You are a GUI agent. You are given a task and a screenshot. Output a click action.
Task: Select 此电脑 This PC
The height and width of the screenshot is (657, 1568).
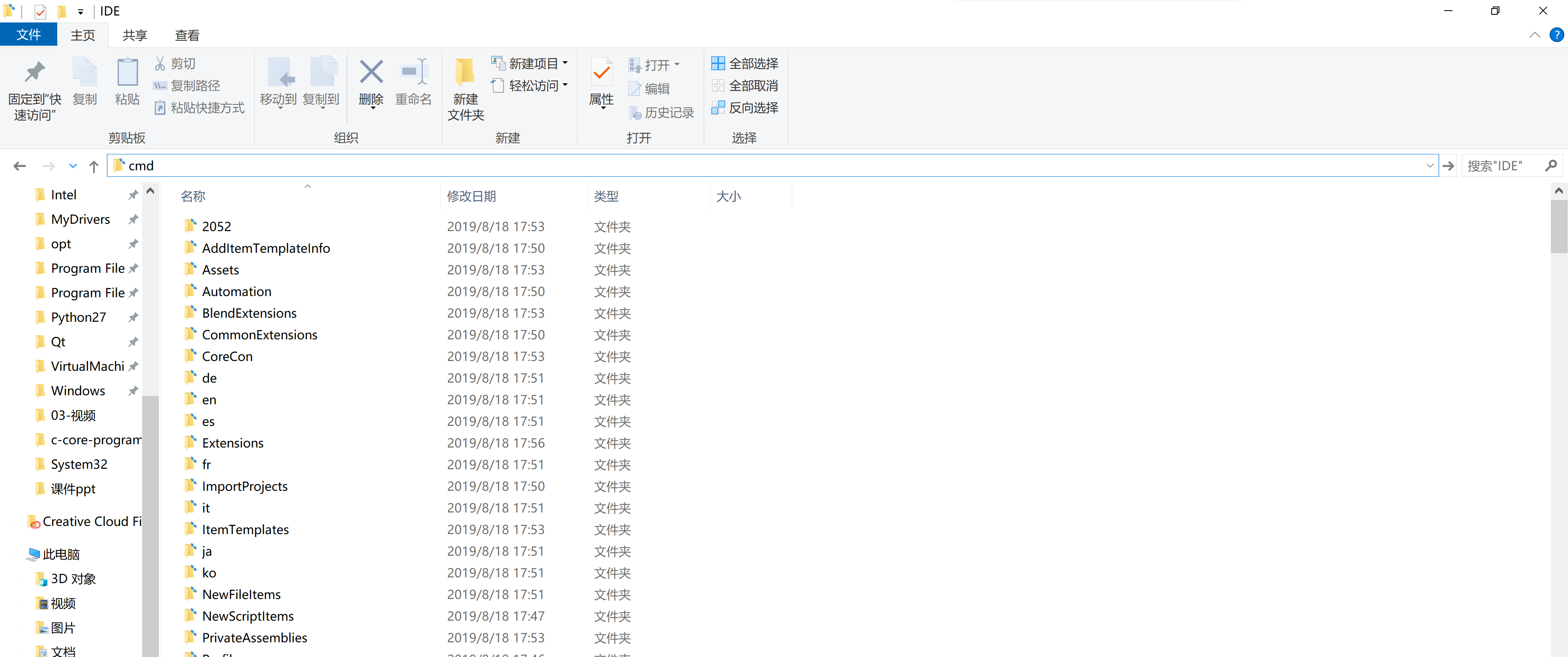[x=53, y=554]
